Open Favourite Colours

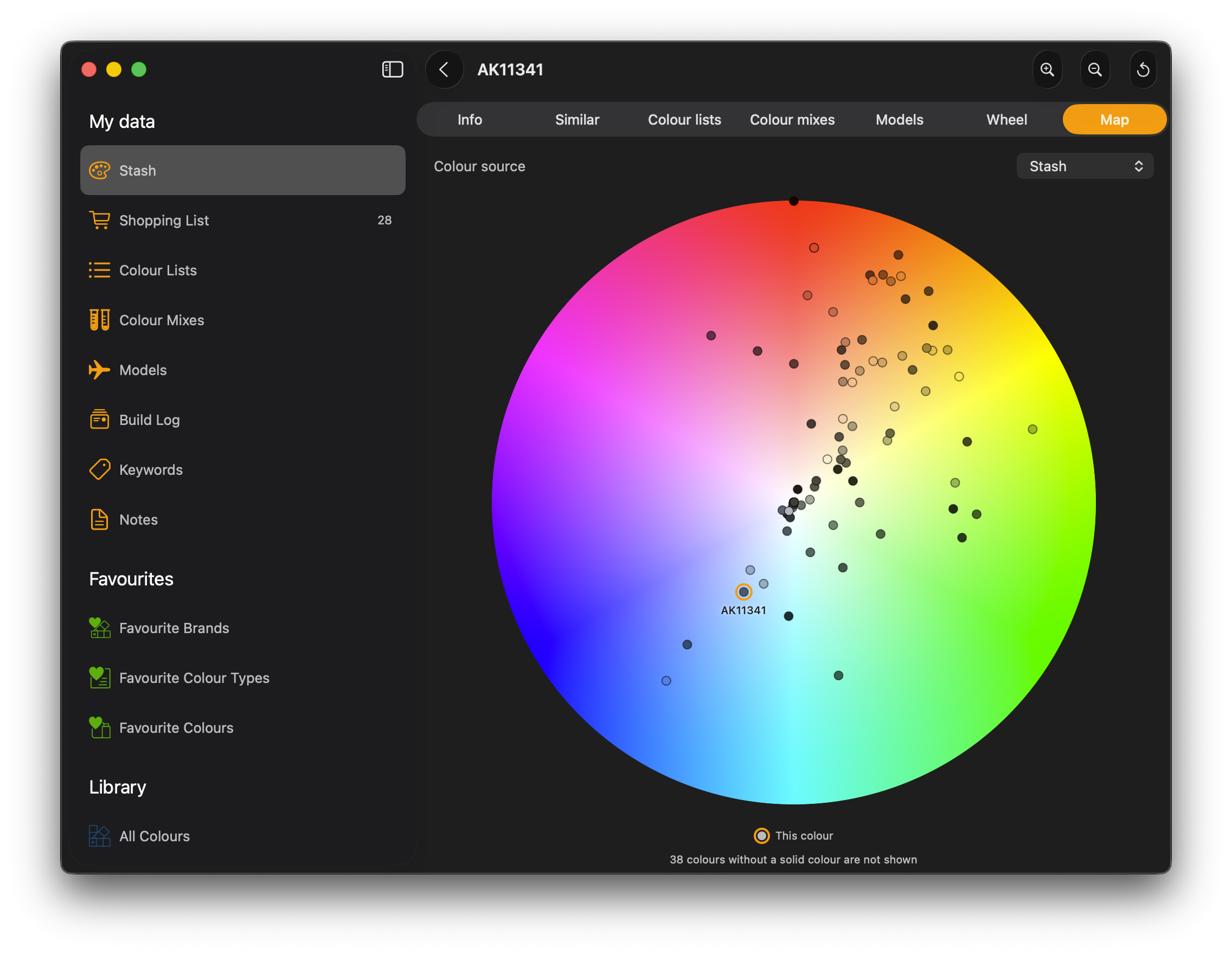coord(242,727)
